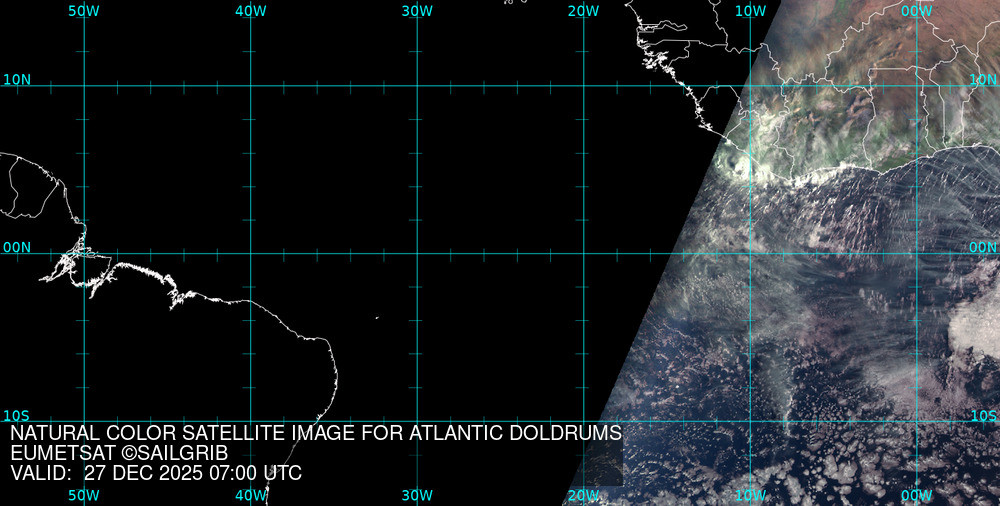Click the 40W longitude label at top
Image resolution: width=1000 pixels, height=506 pixels.
(x=250, y=11)
